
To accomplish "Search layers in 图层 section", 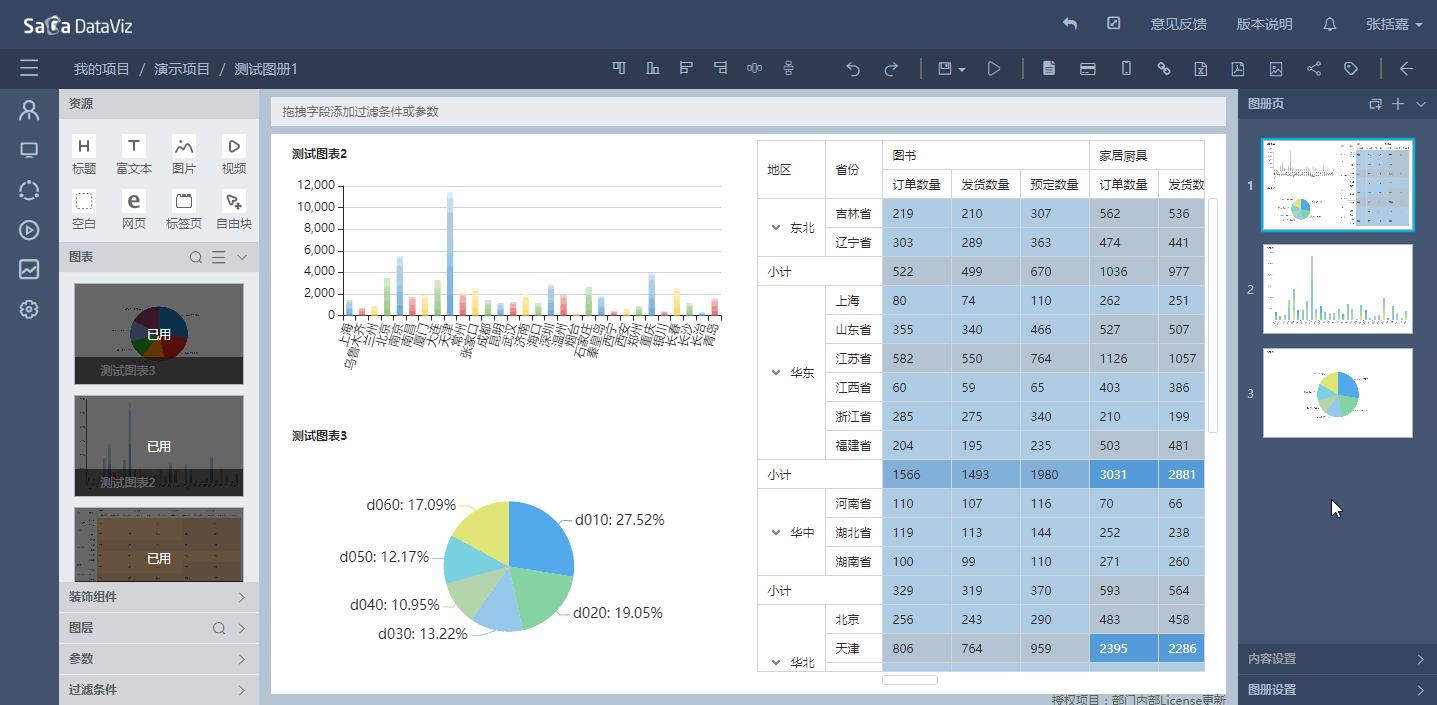I will point(219,629).
